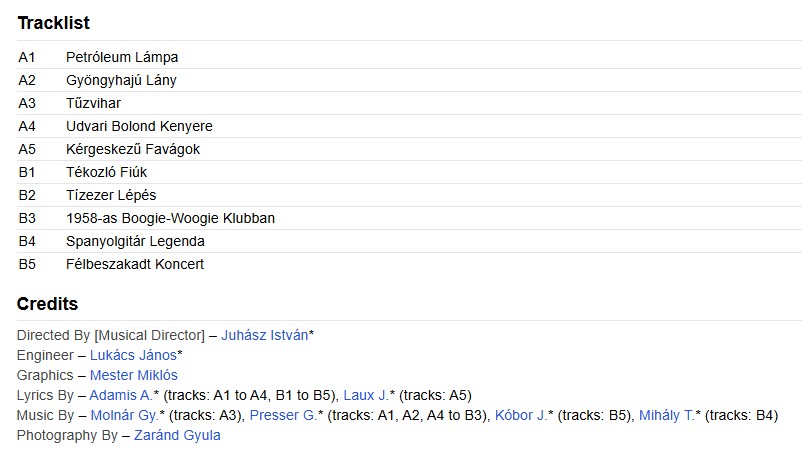Open the Presser G. music link
Image resolution: width=802 pixels, height=460 pixels.
click(283, 415)
